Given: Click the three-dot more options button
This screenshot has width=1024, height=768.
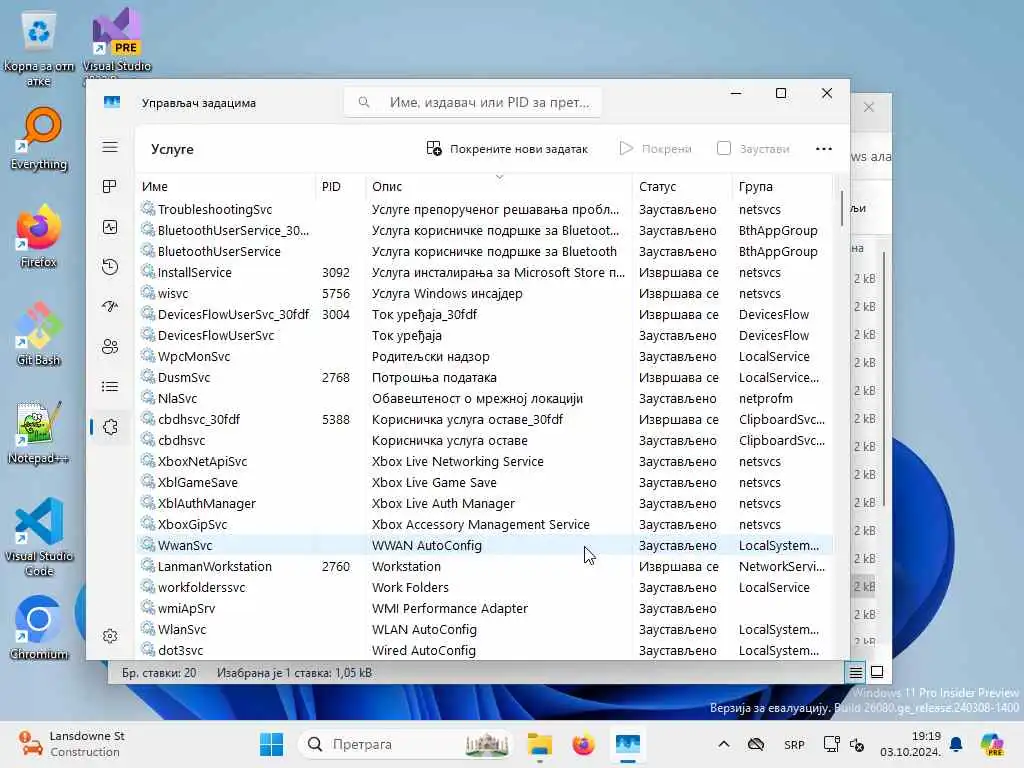Looking at the screenshot, I should click(824, 149).
